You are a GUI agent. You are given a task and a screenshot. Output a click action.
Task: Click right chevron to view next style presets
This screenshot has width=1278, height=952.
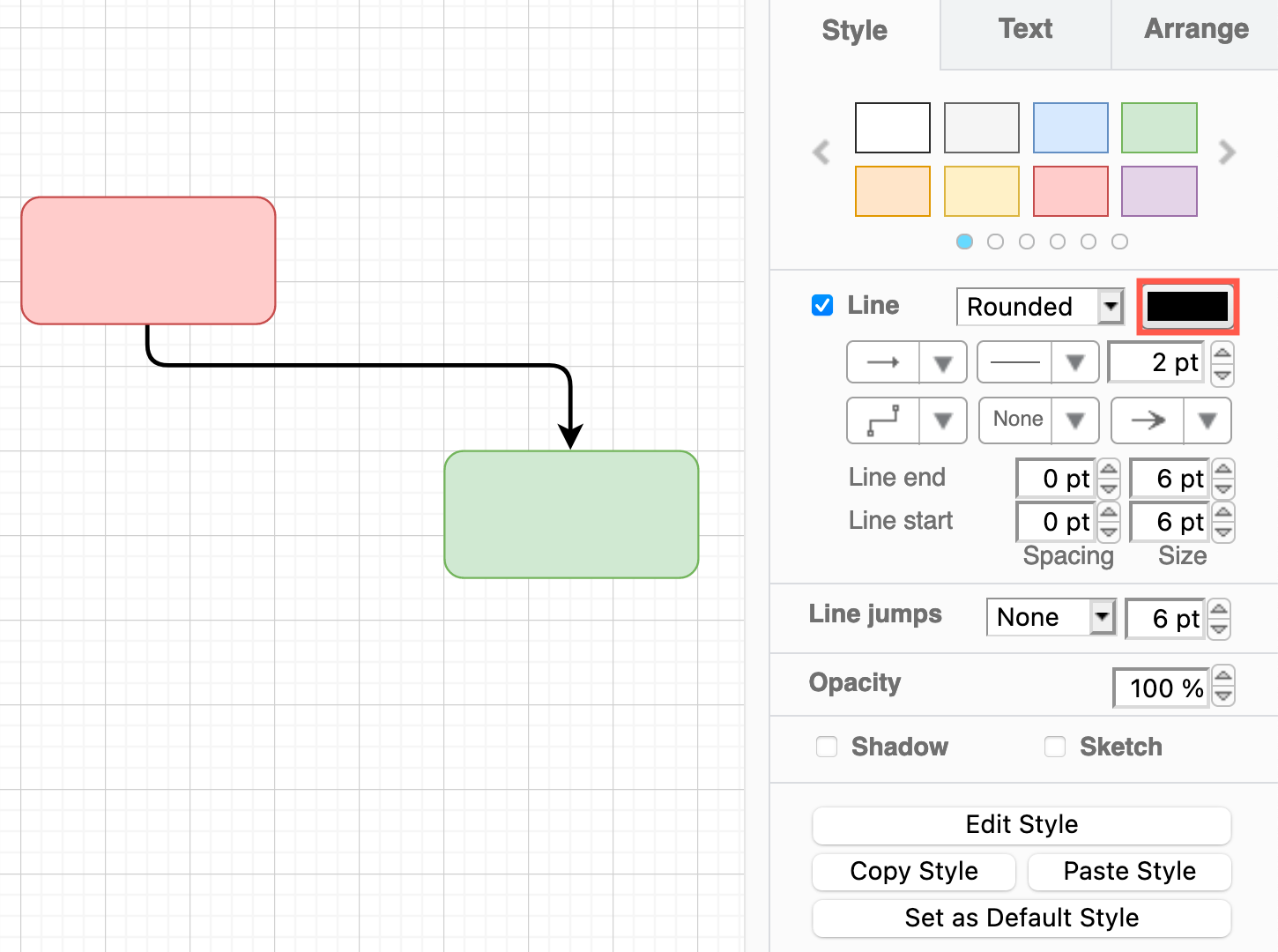(1227, 152)
